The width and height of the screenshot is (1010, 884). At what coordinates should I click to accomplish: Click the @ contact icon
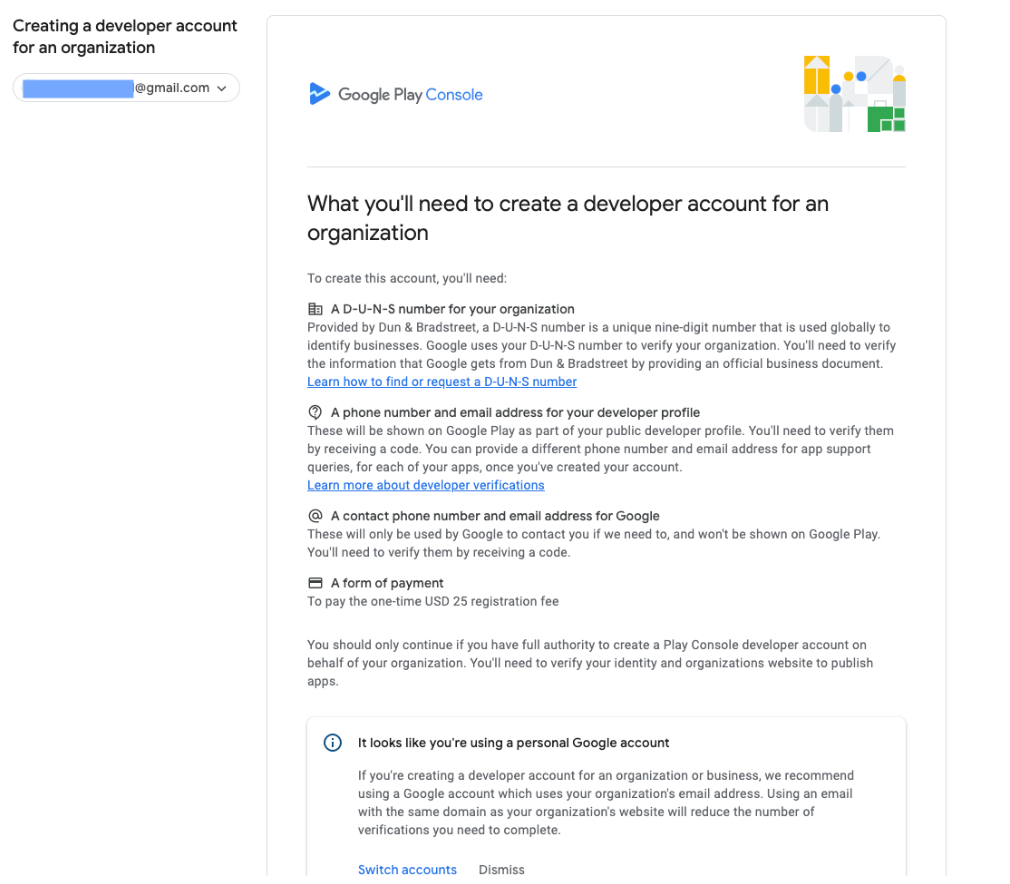[315, 516]
